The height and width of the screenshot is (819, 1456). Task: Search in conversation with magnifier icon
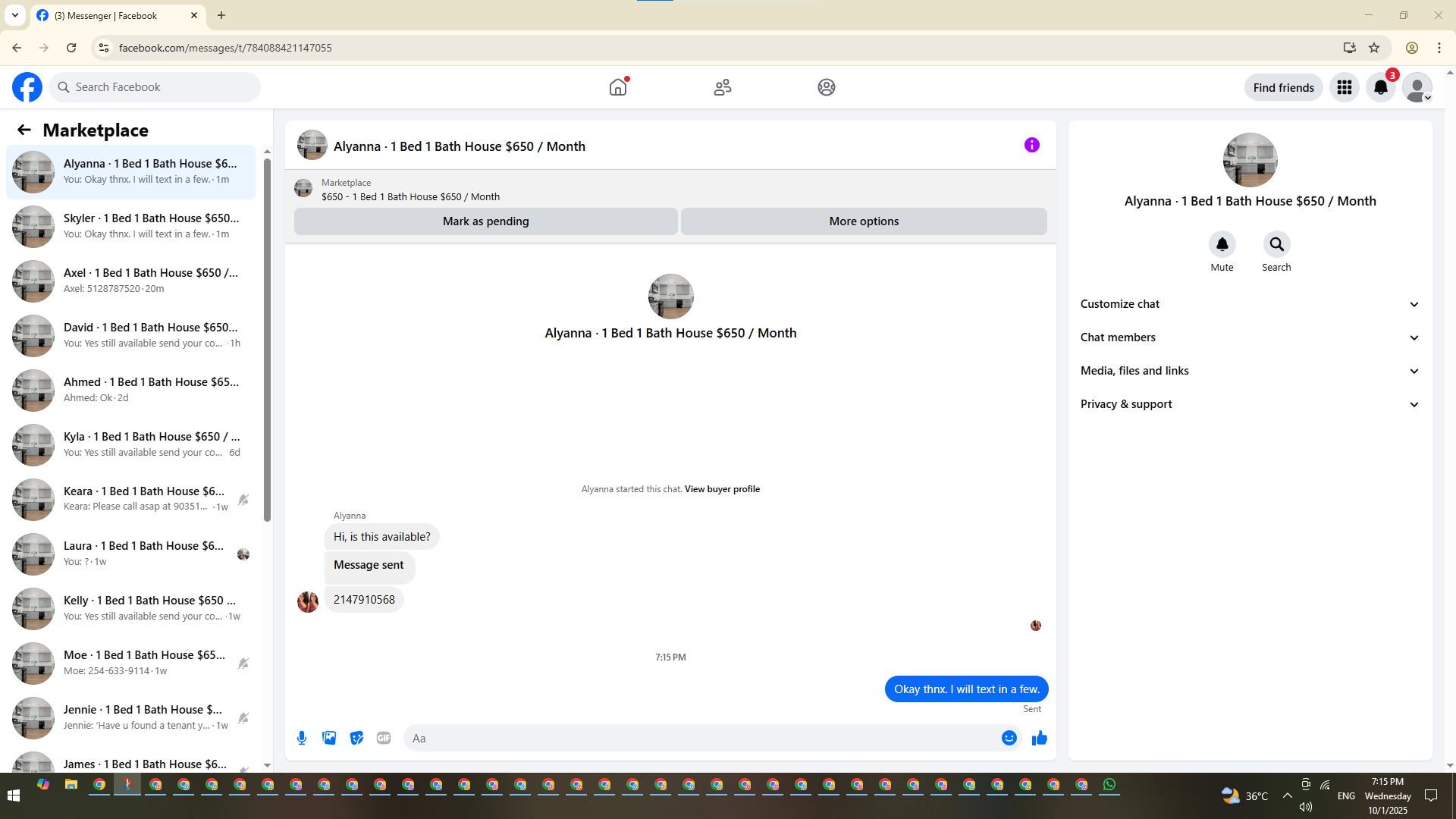pyautogui.click(x=1277, y=244)
